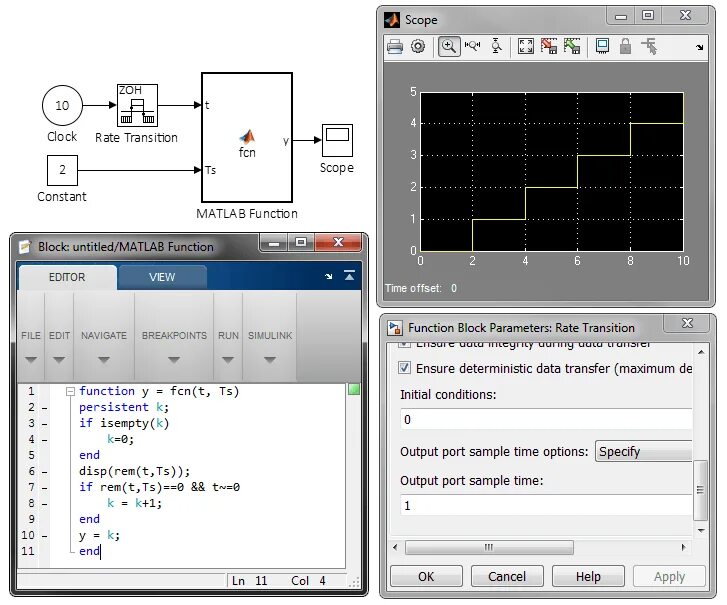Select Zoom X-axis tool in Scope
727x605 pixels.
(472, 46)
